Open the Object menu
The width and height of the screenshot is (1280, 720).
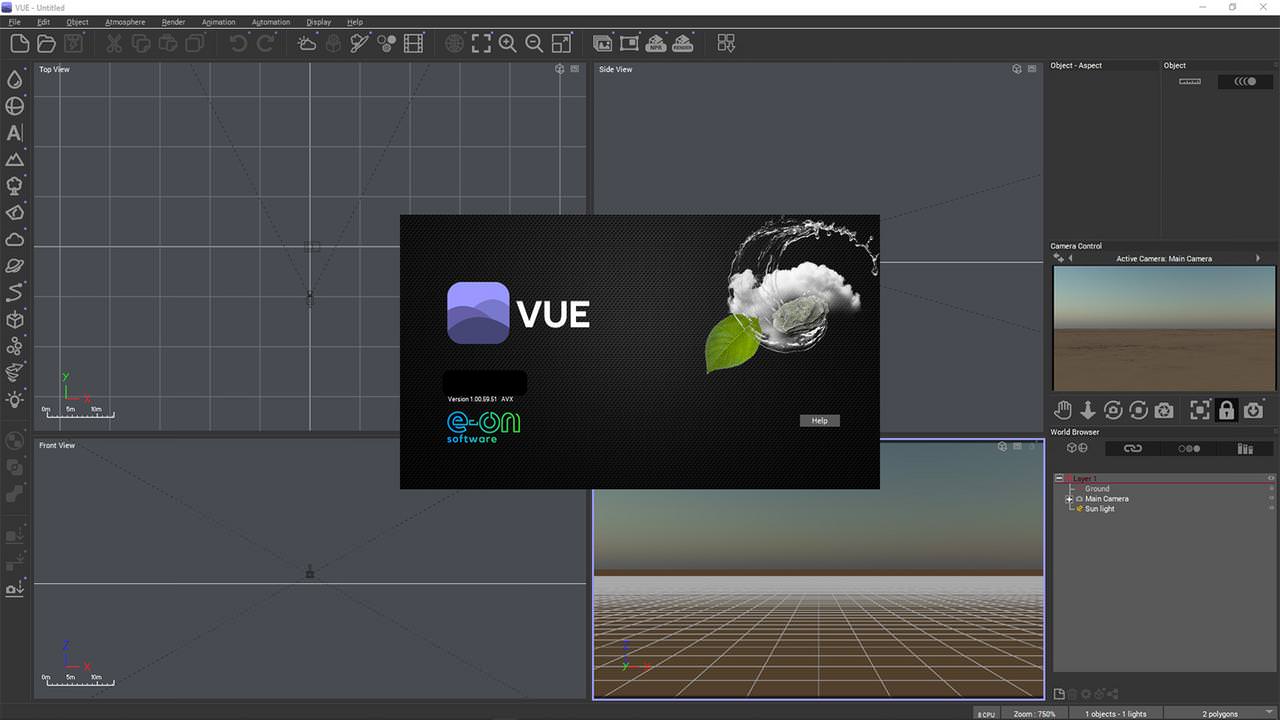(77, 22)
